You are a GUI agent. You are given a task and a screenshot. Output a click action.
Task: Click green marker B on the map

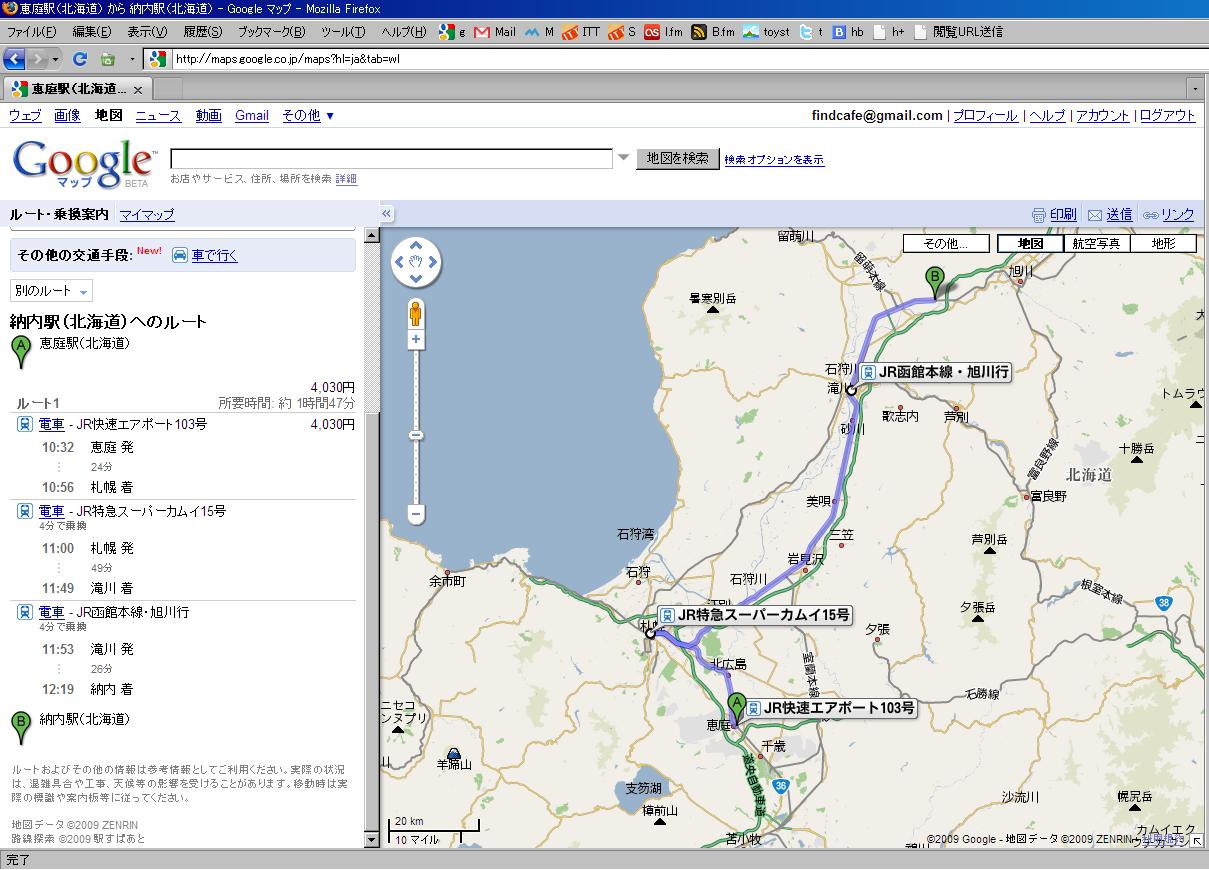pos(935,283)
